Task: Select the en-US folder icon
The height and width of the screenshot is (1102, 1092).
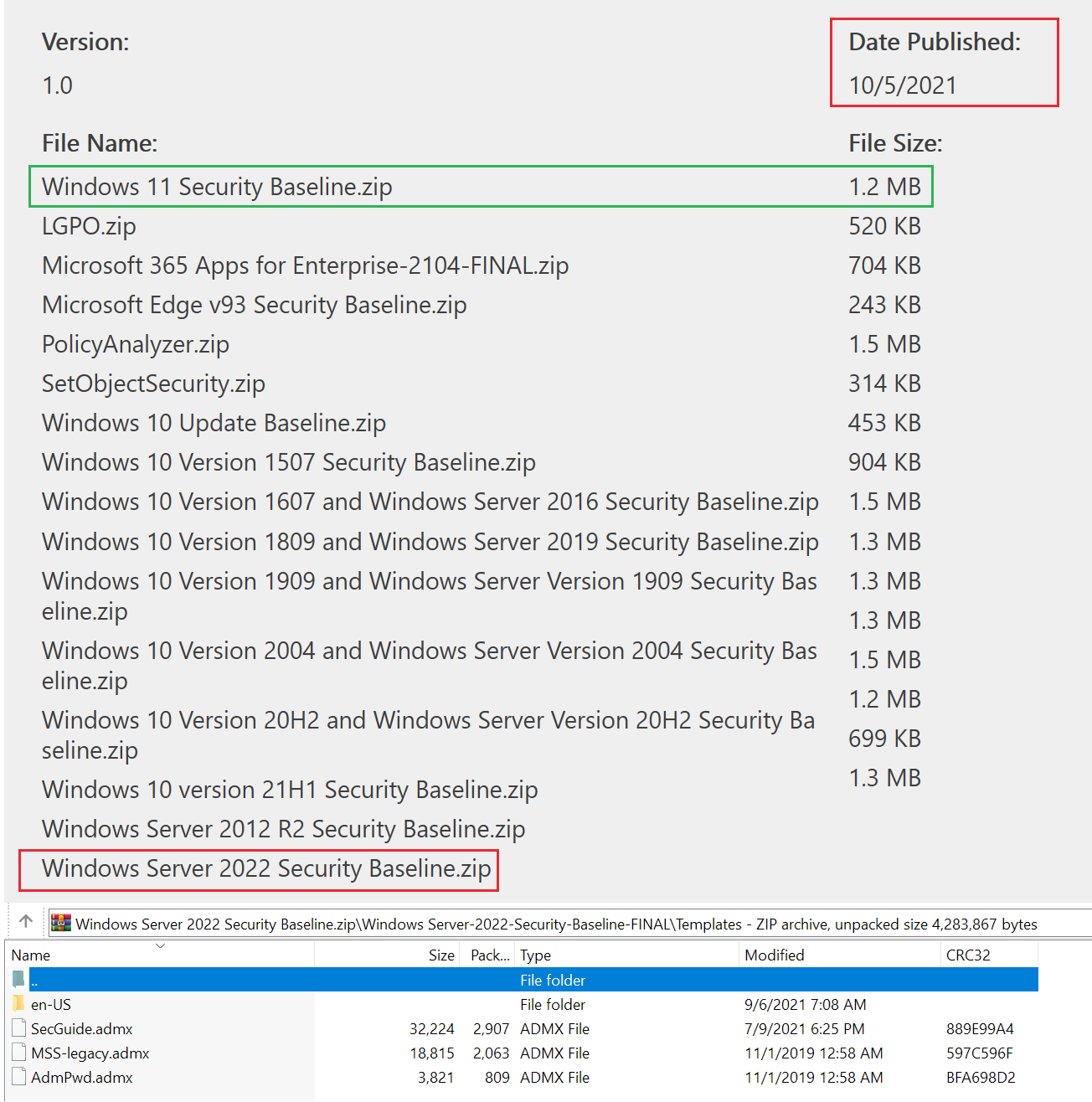Action: click(19, 1004)
